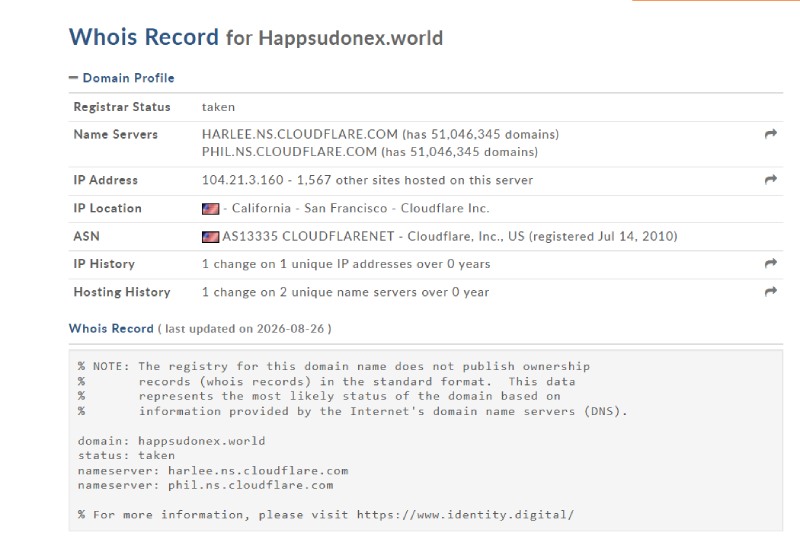Click HARLEE.NS.CLOUDFLARE.COM name server text

(299, 134)
